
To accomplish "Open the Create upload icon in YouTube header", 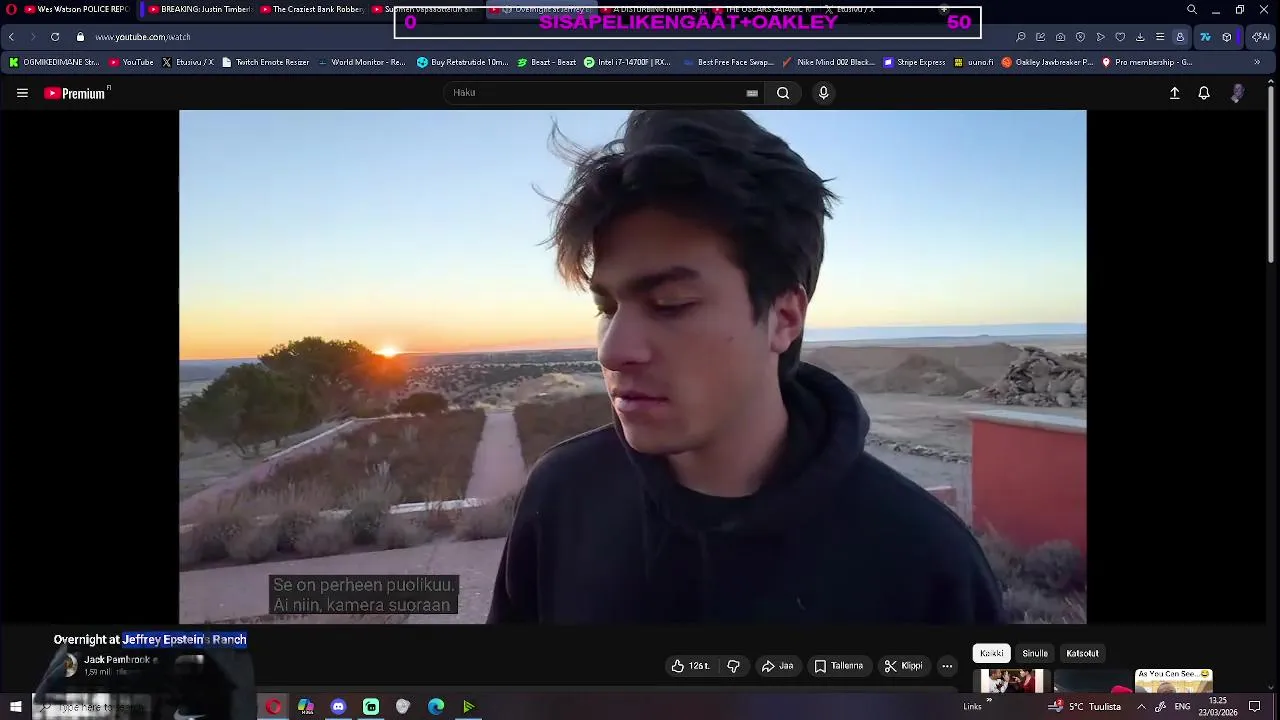I will point(1175,93).
